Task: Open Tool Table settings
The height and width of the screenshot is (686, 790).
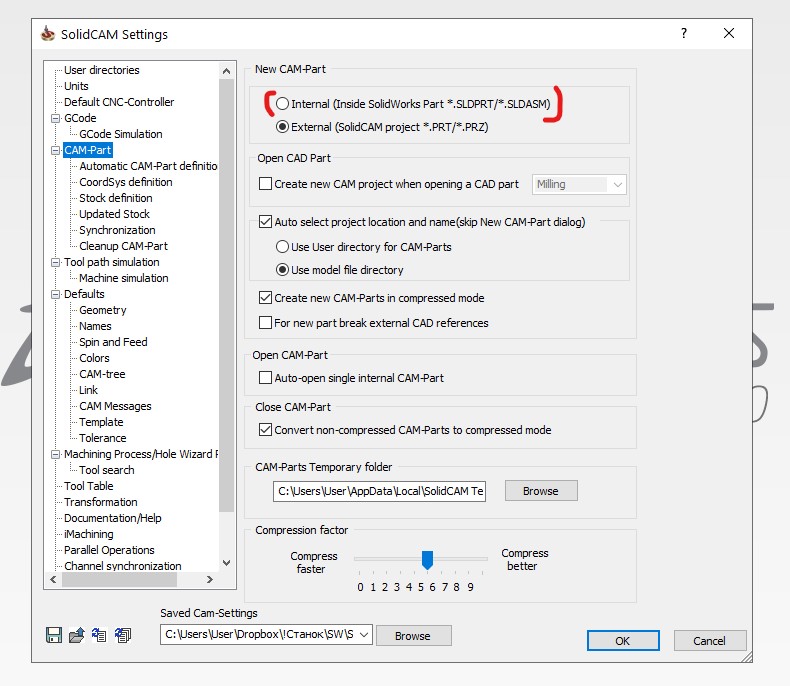Action: pyautogui.click(x=89, y=486)
